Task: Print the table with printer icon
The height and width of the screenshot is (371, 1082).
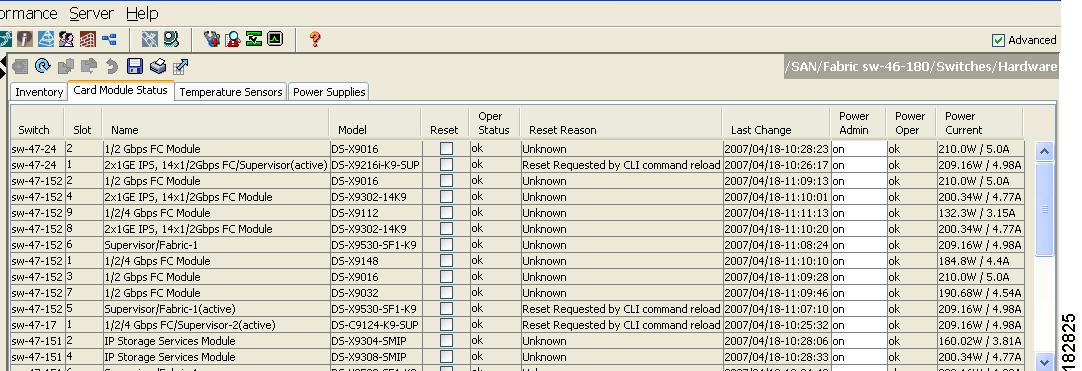Action: click(158, 66)
